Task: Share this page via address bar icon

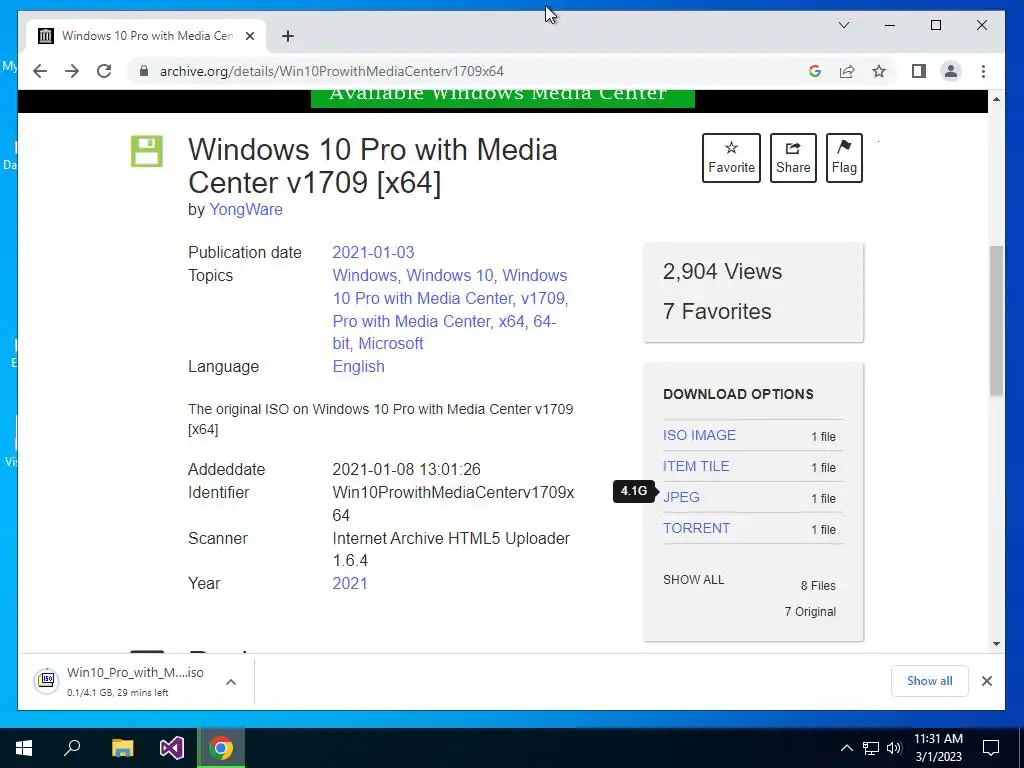Action: click(x=847, y=71)
